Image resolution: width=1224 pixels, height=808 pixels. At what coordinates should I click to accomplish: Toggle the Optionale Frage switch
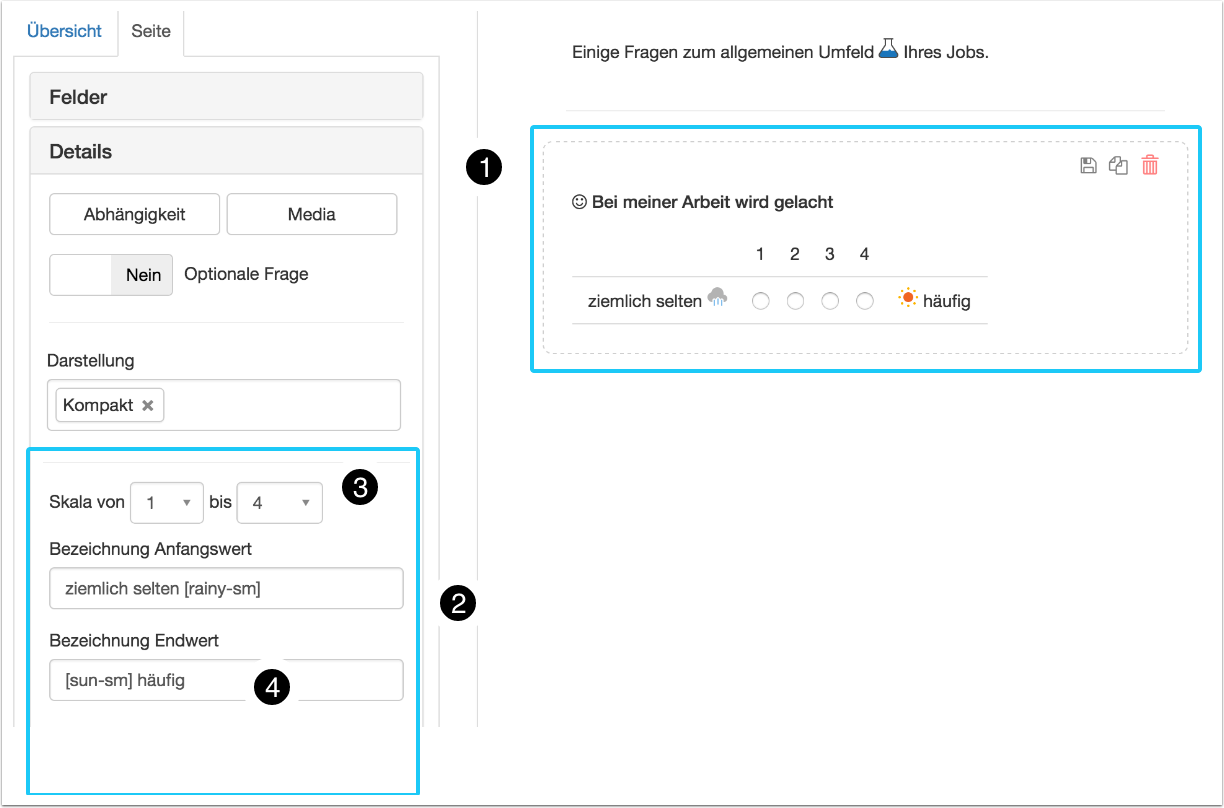111,275
